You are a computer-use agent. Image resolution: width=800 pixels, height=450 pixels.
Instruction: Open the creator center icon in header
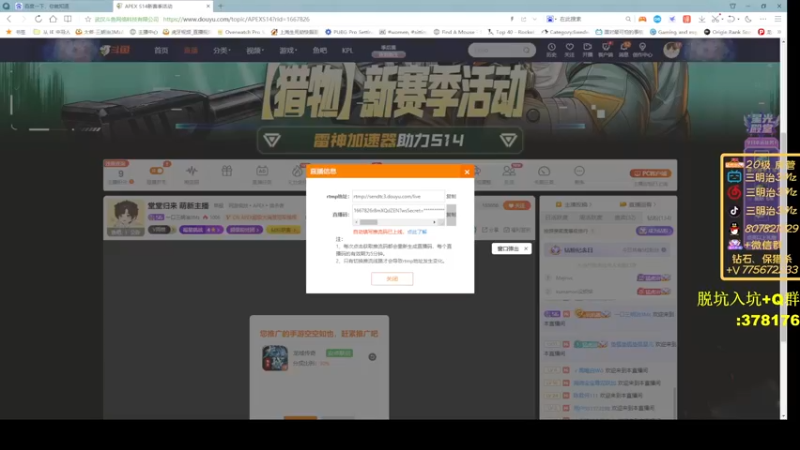pos(642,49)
